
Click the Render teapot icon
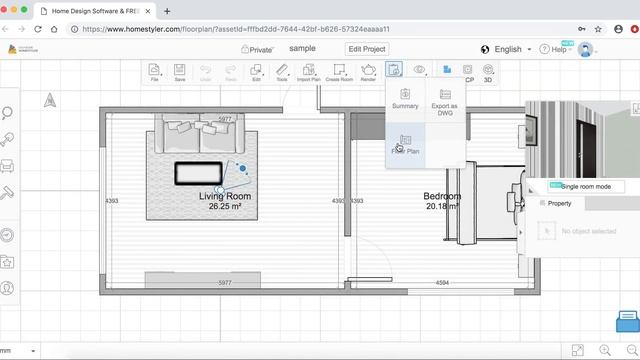coord(368,72)
